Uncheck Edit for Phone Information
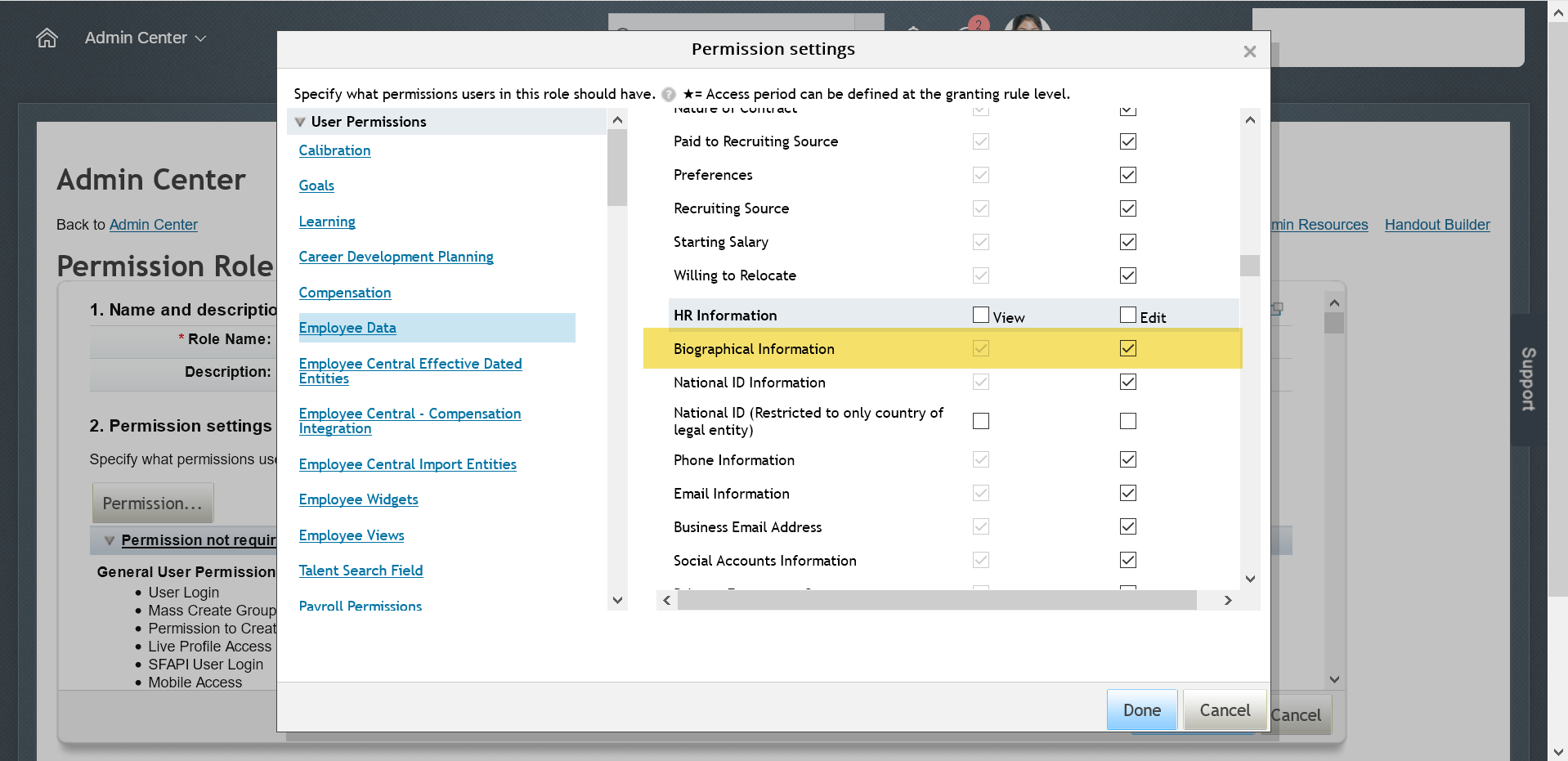 click(x=1128, y=459)
